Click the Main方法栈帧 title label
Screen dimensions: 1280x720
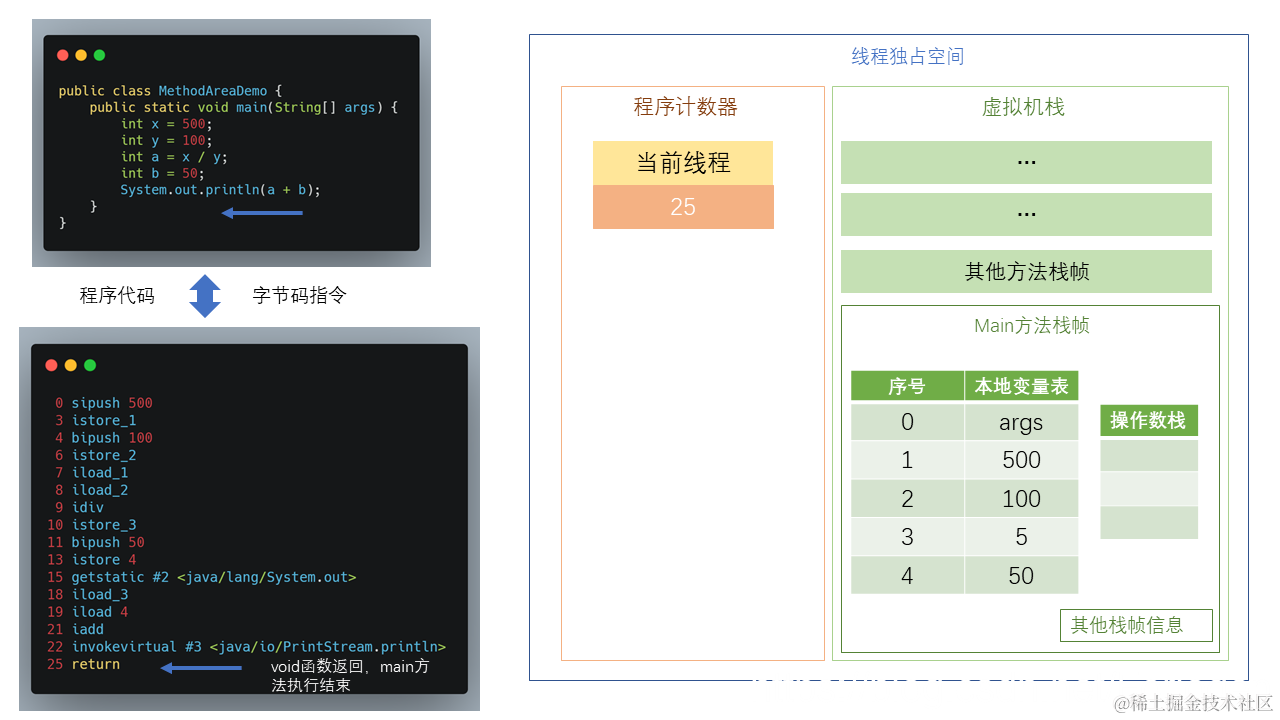coord(1031,326)
